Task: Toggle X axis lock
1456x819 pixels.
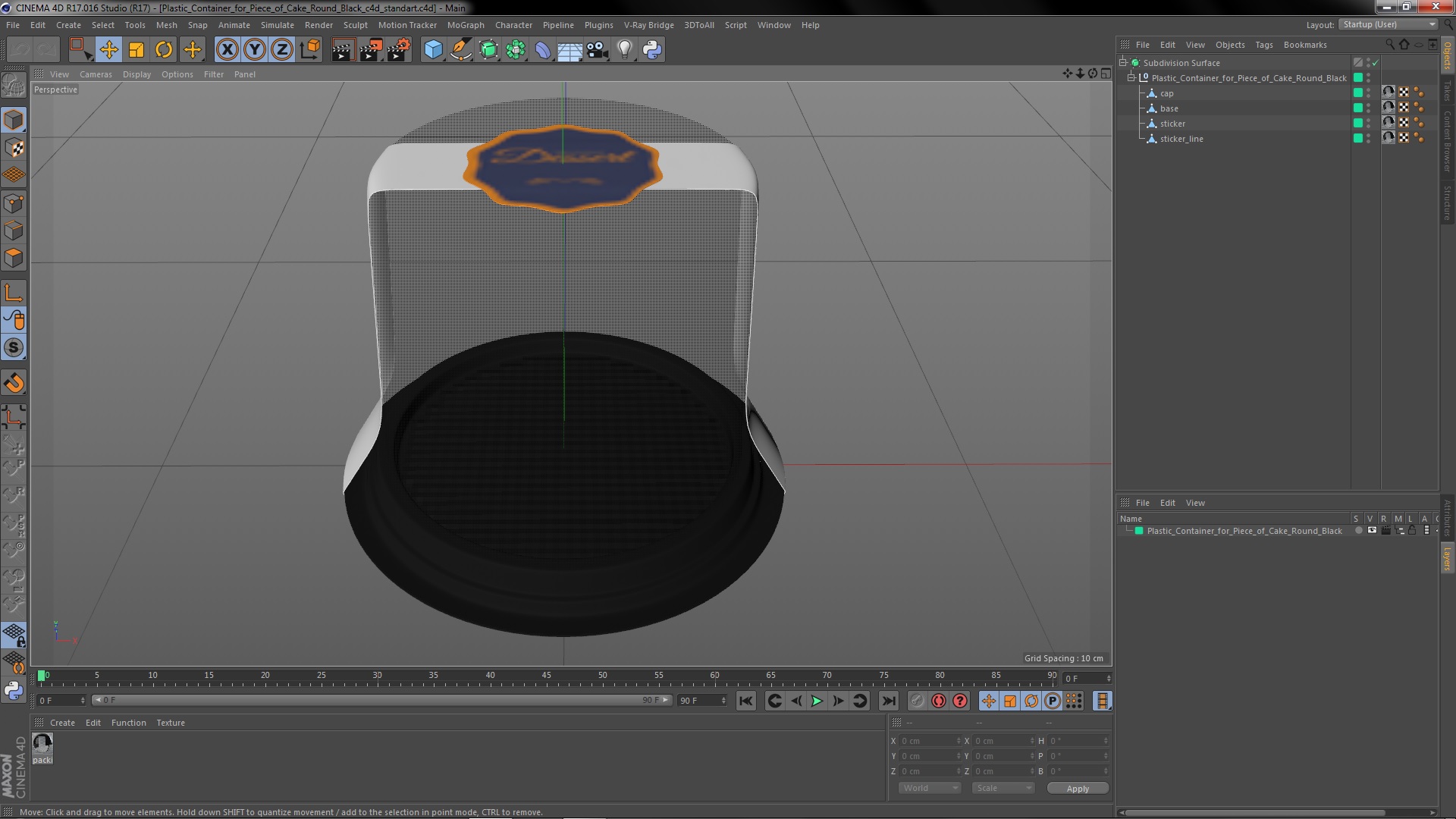Action: pos(227,50)
